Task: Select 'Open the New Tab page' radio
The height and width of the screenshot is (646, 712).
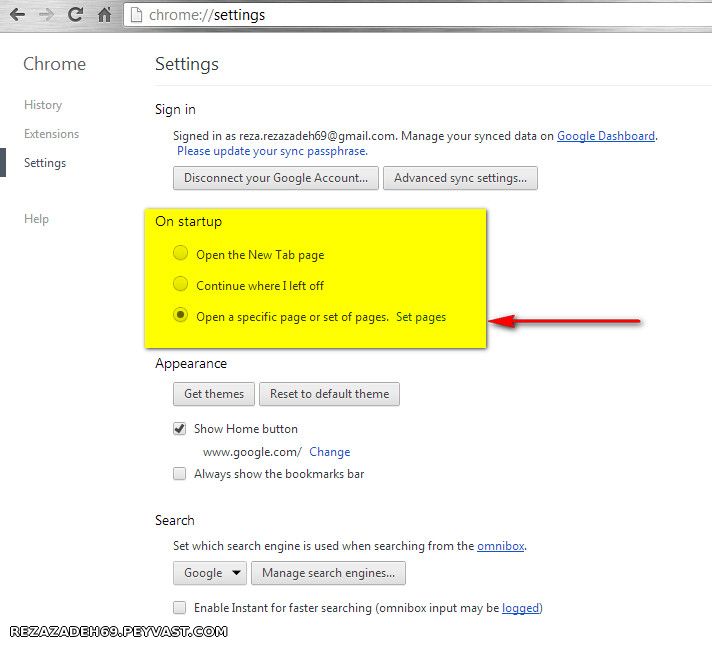Action: (180, 253)
